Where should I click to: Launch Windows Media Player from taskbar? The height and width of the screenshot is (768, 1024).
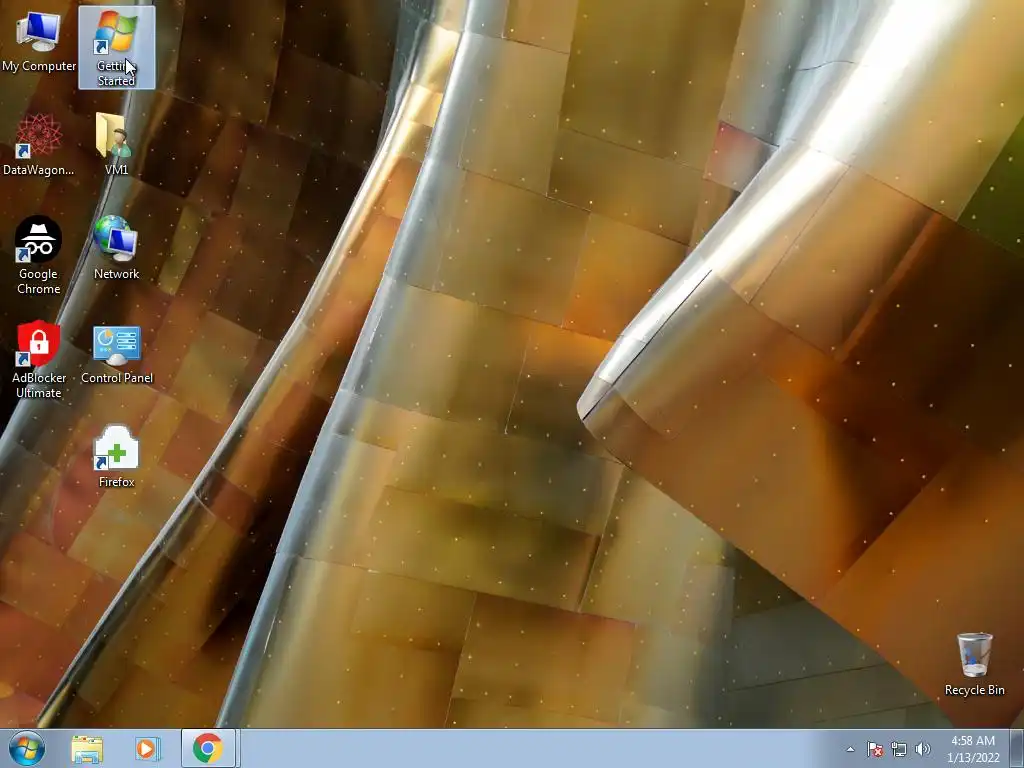tap(147, 748)
